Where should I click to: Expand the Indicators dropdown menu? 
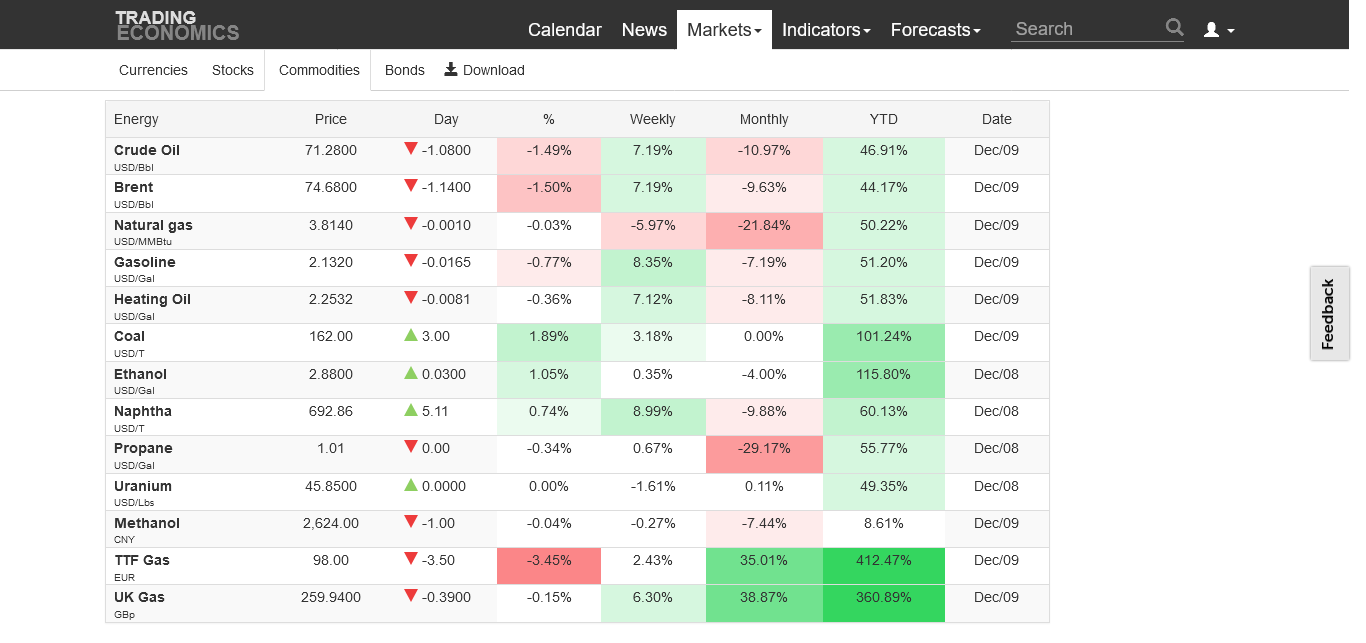tap(825, 30)
